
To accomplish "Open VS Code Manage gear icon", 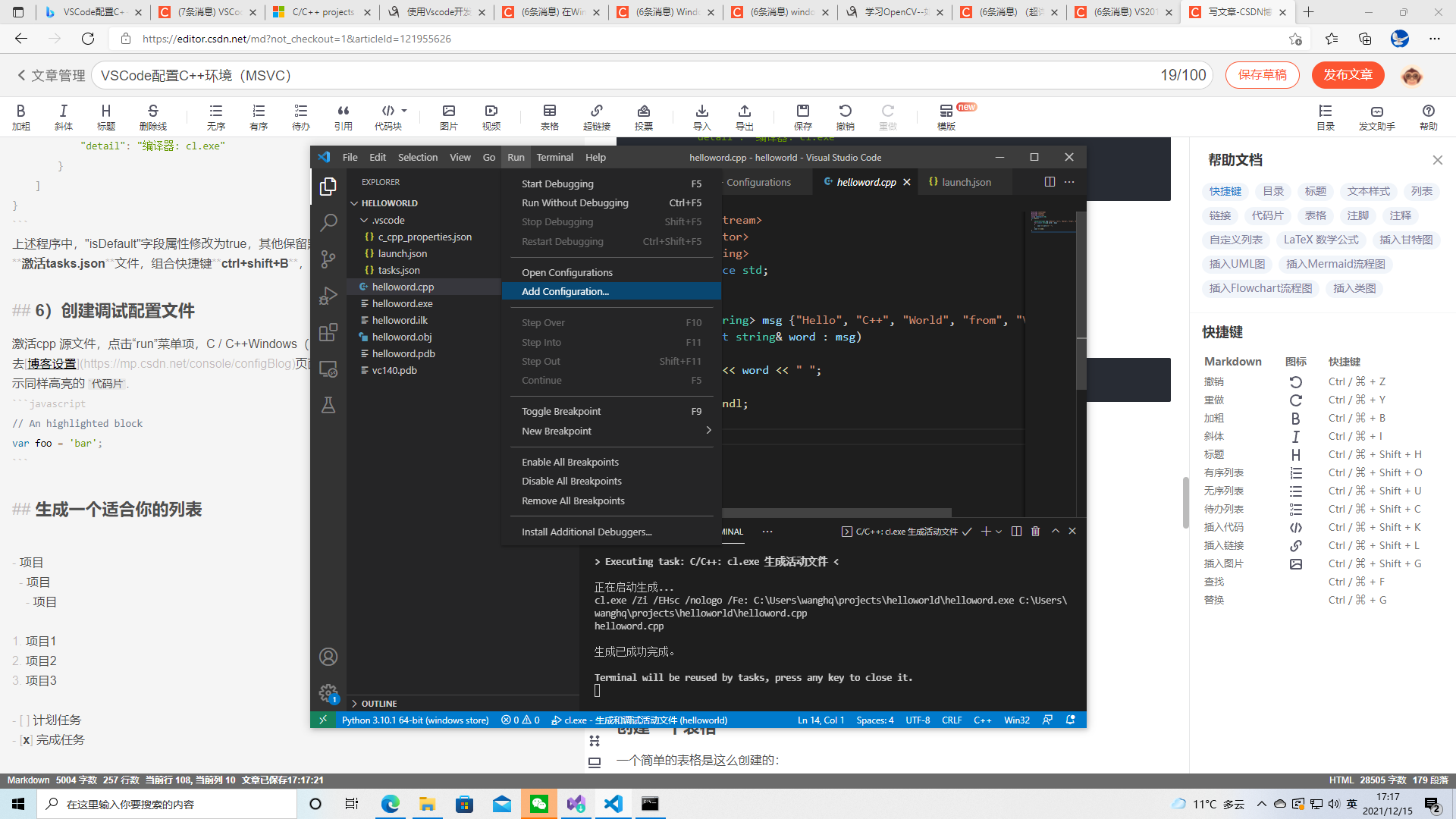I will [328, 693].
